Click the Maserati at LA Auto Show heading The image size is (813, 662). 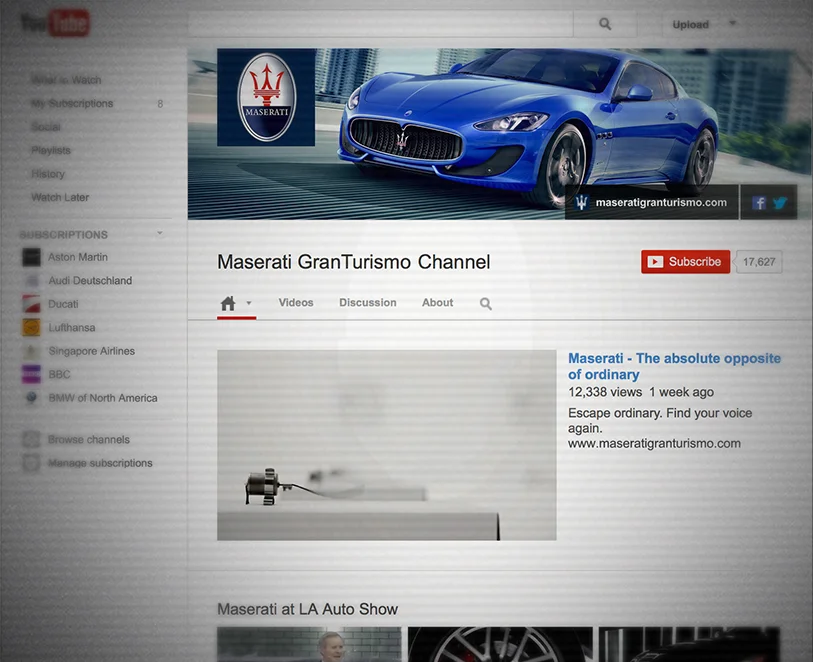[307, 609]
